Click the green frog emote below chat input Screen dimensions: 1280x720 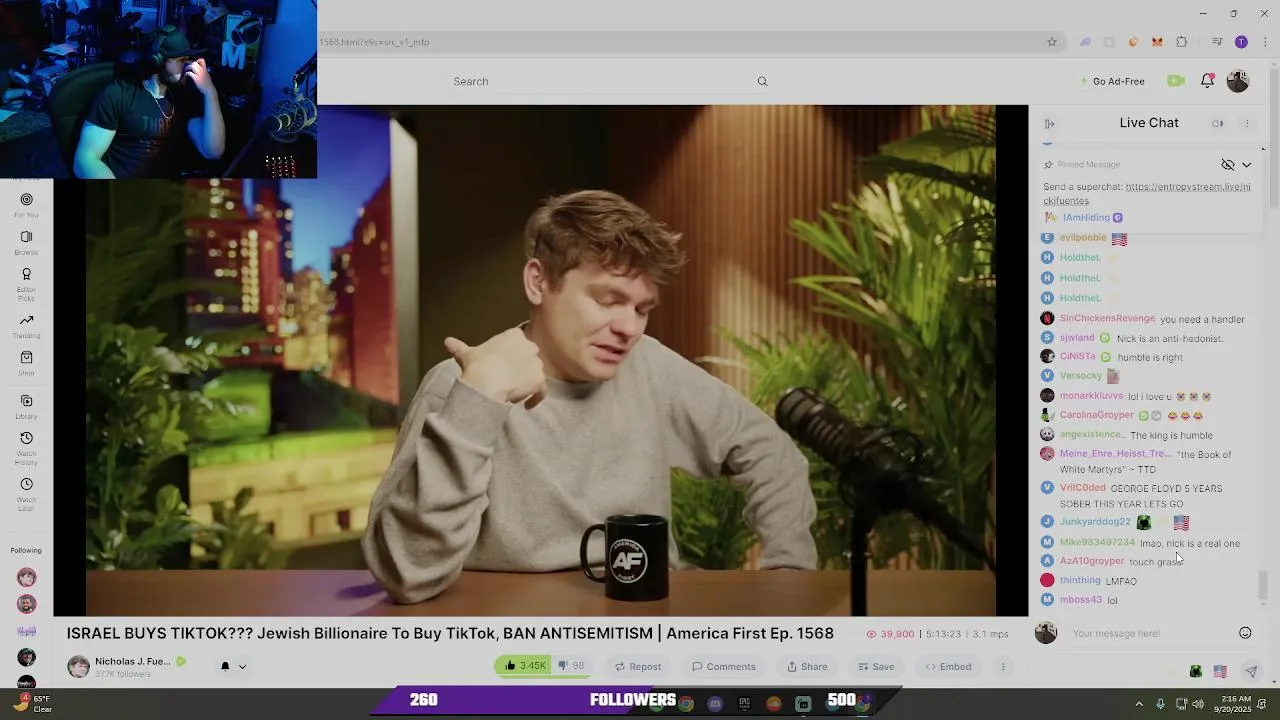pyautogui.click(x=1196, y=672)
